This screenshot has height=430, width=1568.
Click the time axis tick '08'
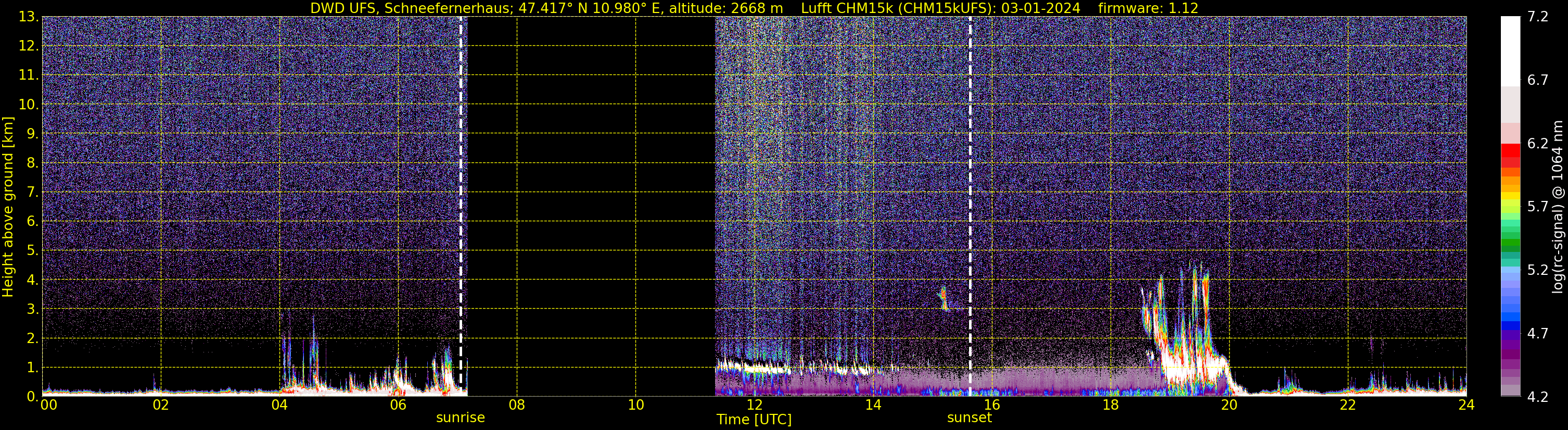tap(517, 405)
